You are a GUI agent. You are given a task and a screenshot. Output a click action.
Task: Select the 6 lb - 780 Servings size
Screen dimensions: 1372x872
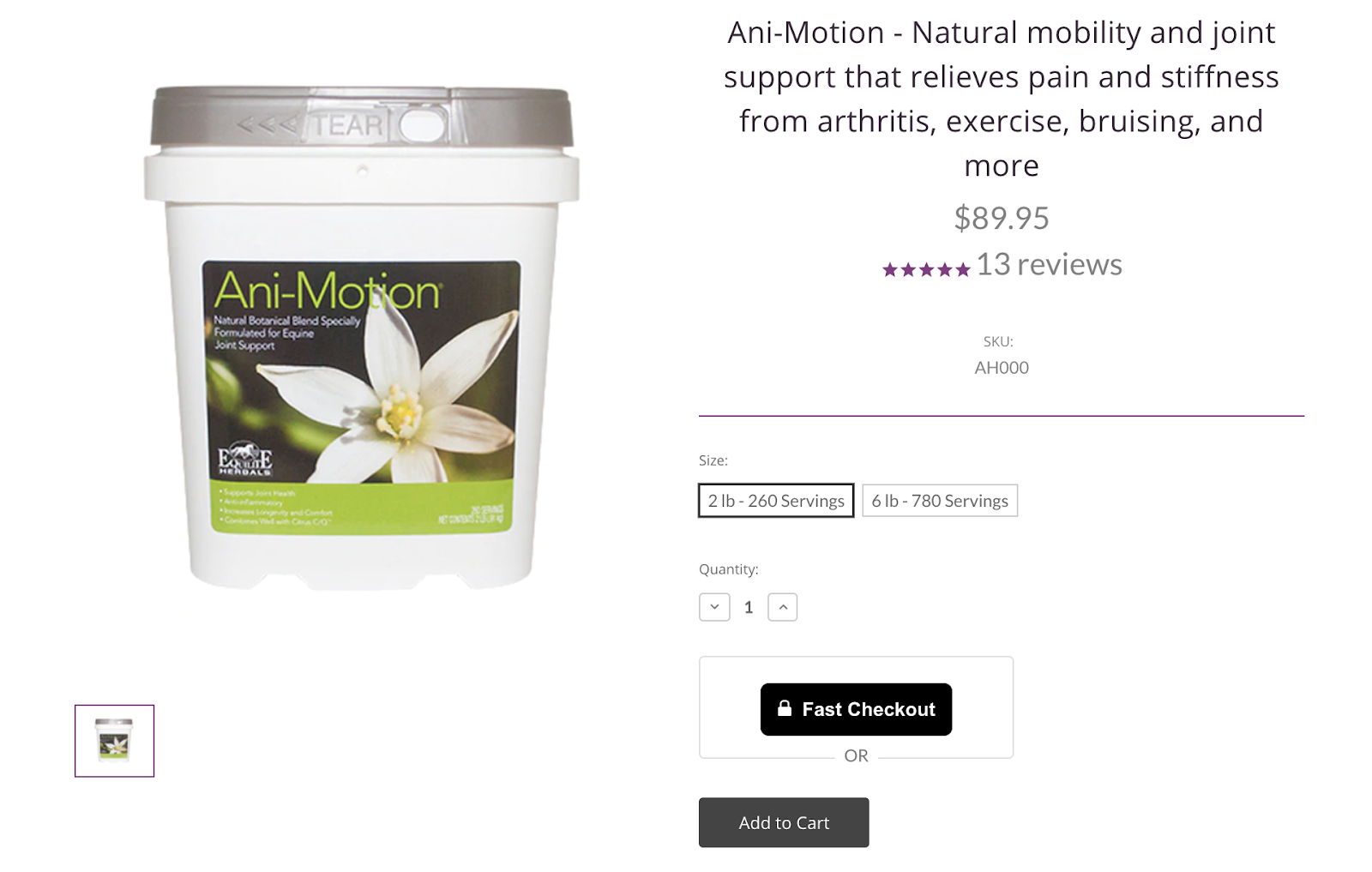tap(940, 501)
